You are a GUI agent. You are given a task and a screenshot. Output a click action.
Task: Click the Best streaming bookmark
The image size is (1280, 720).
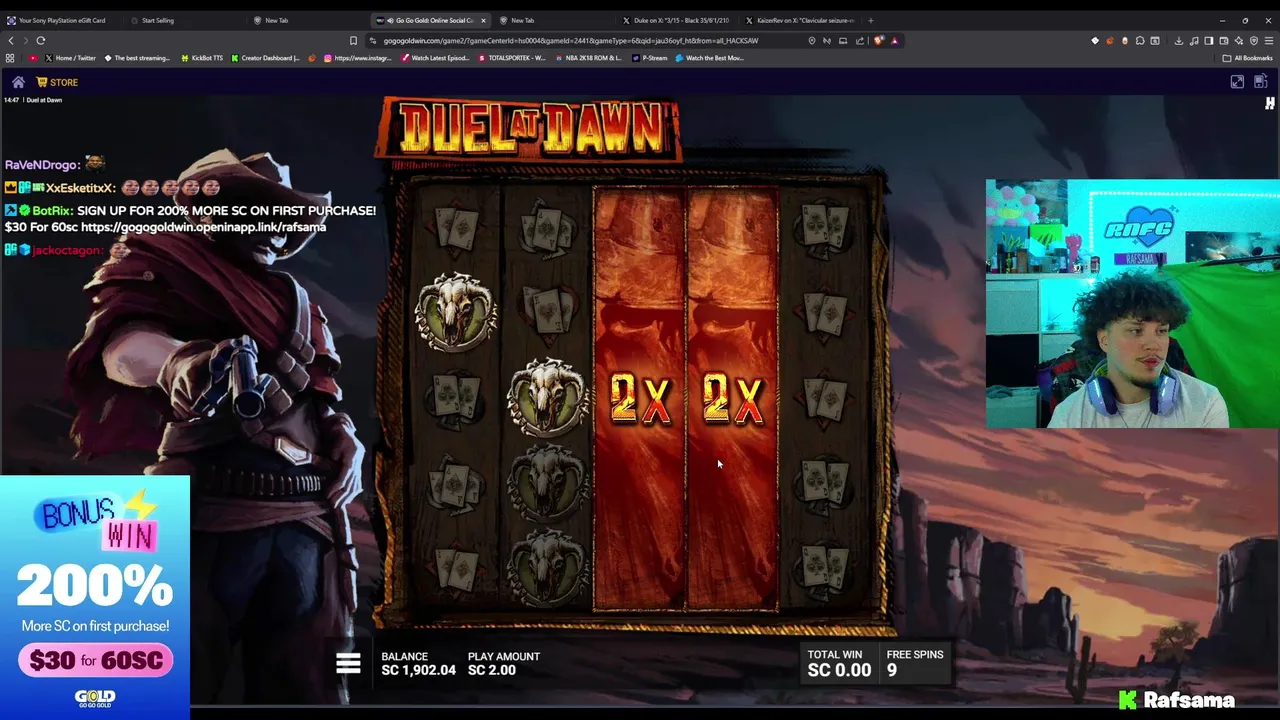coord(137,58)
